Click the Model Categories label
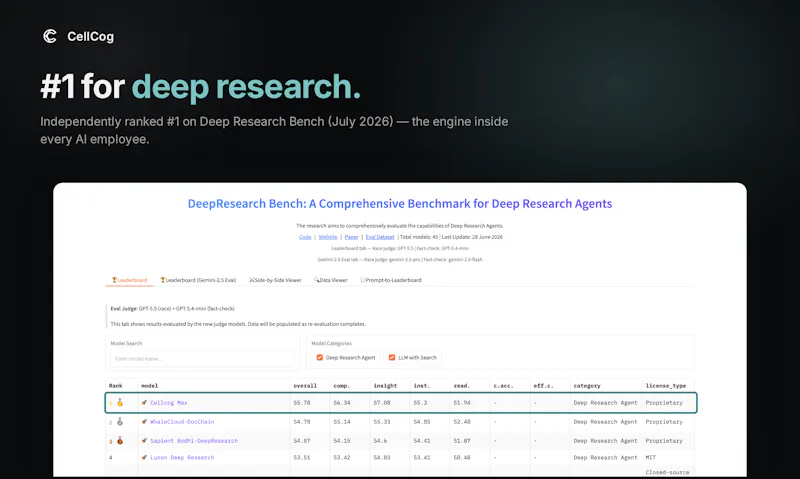 point(331,343)
